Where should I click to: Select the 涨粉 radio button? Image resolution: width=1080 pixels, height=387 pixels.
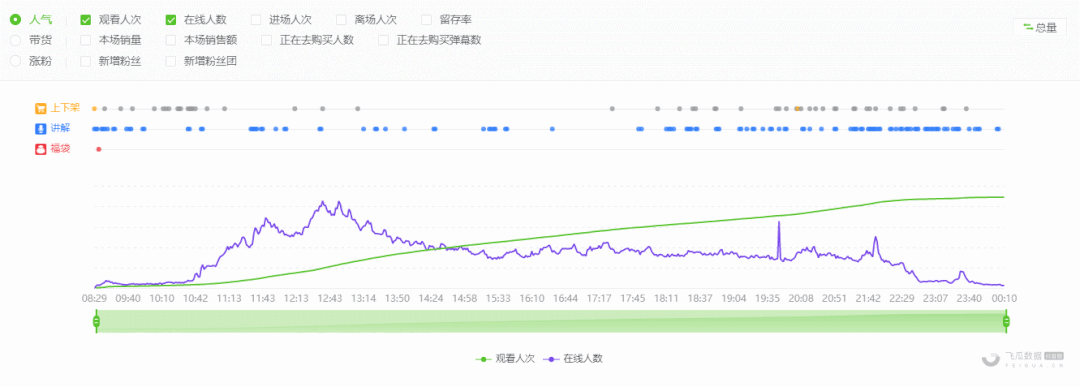coord(15,61)
